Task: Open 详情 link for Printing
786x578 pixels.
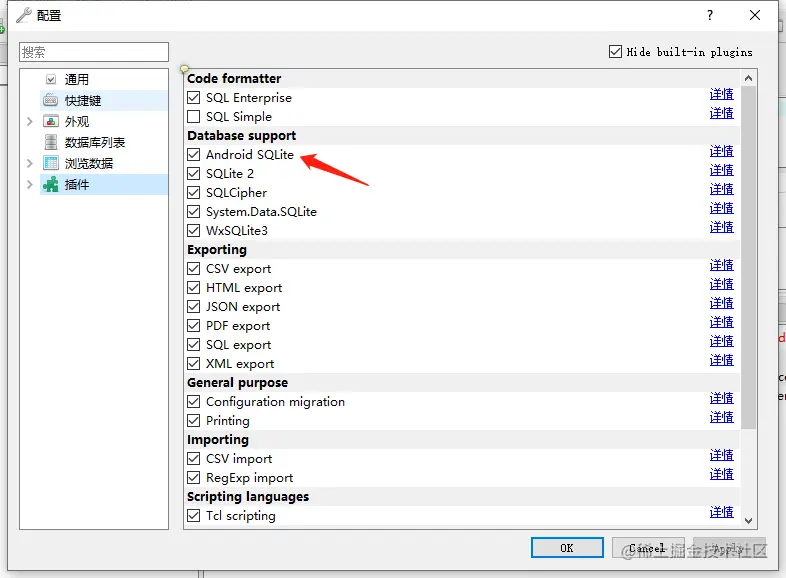Action: 721,417
